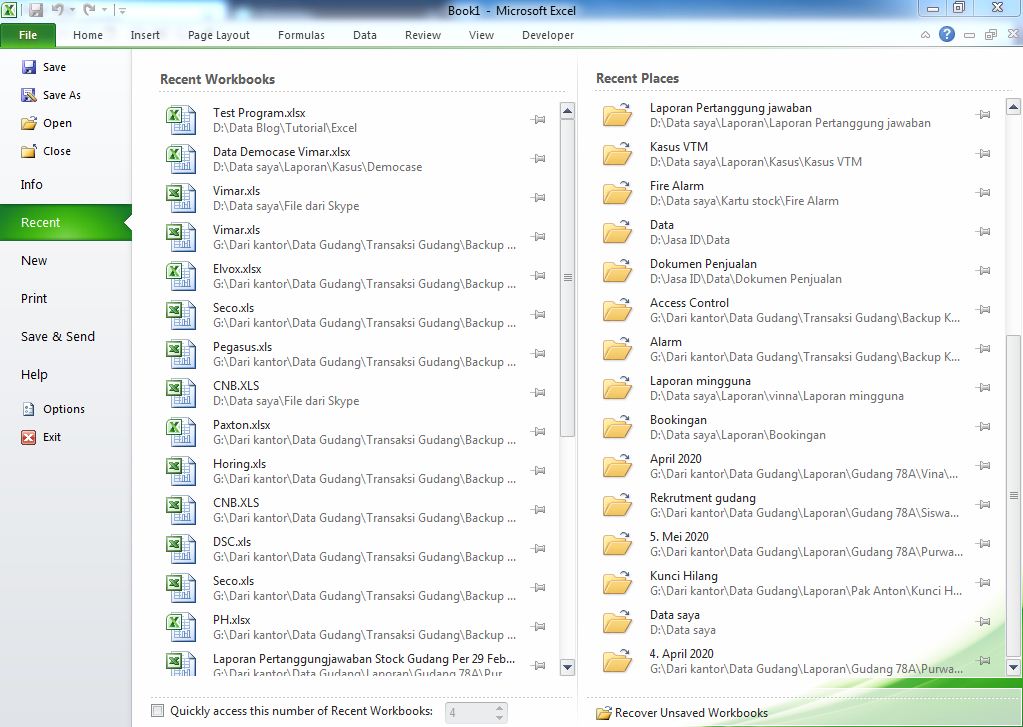Open the April 2020 recent place

(x=796, y=466)
